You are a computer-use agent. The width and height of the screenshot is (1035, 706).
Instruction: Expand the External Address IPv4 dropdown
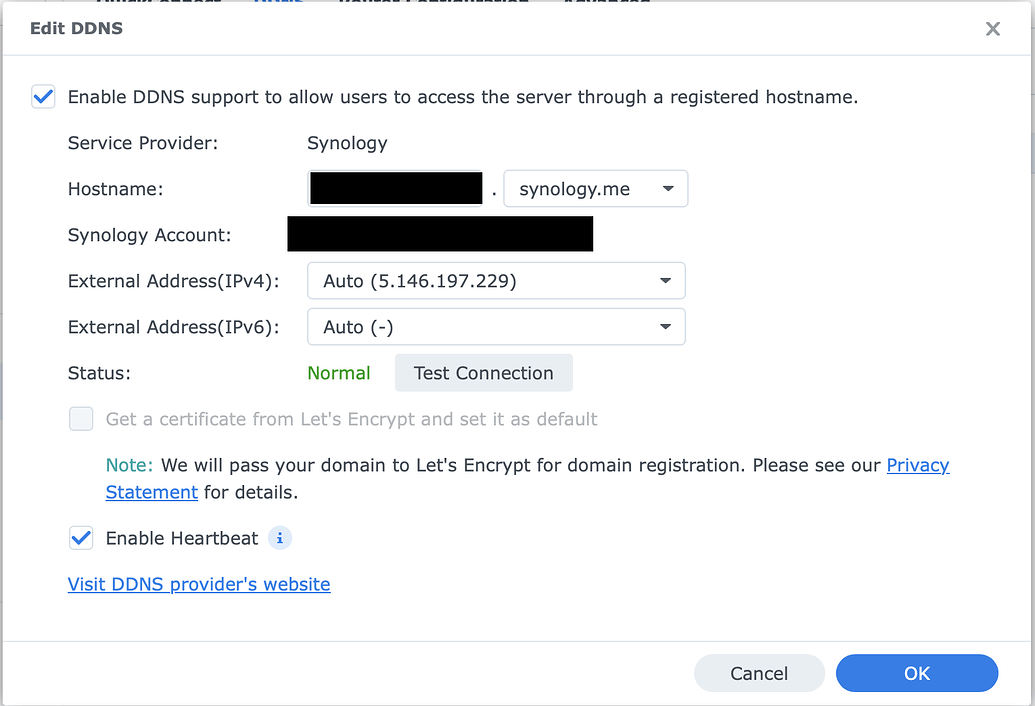[x=496, y=281]
